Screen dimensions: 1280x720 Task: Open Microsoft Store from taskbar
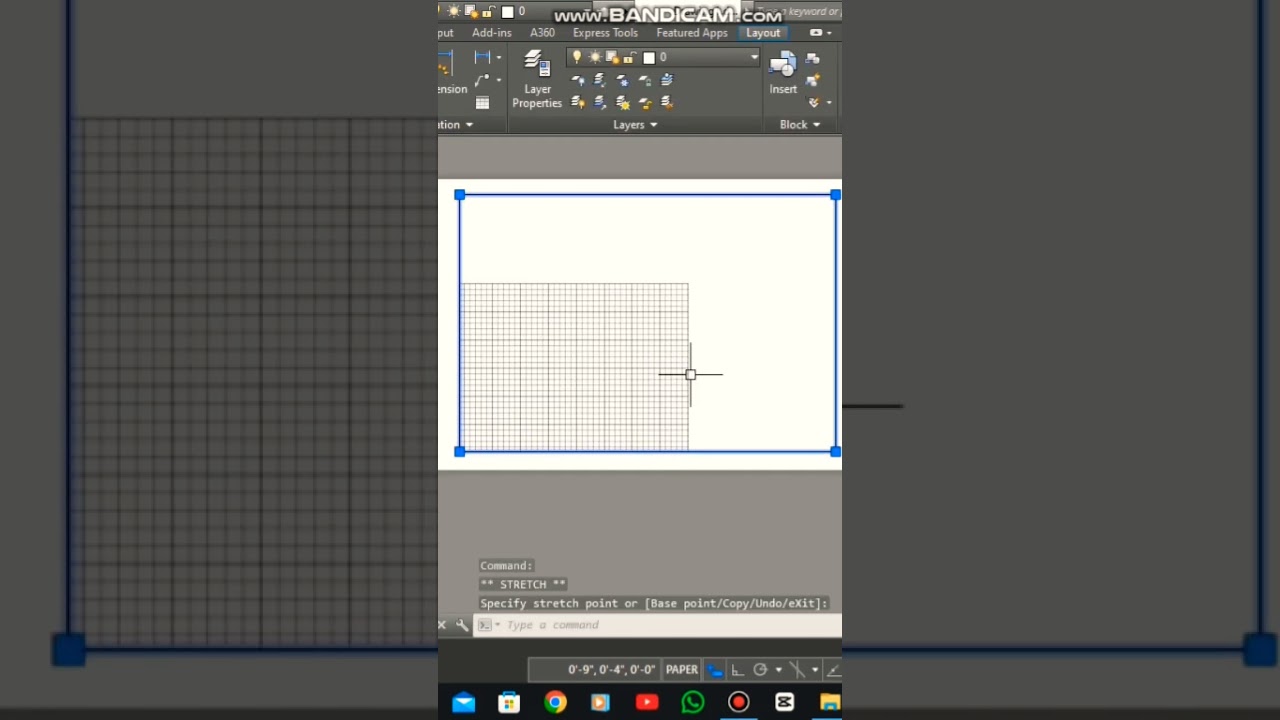[x=509, y=702]
